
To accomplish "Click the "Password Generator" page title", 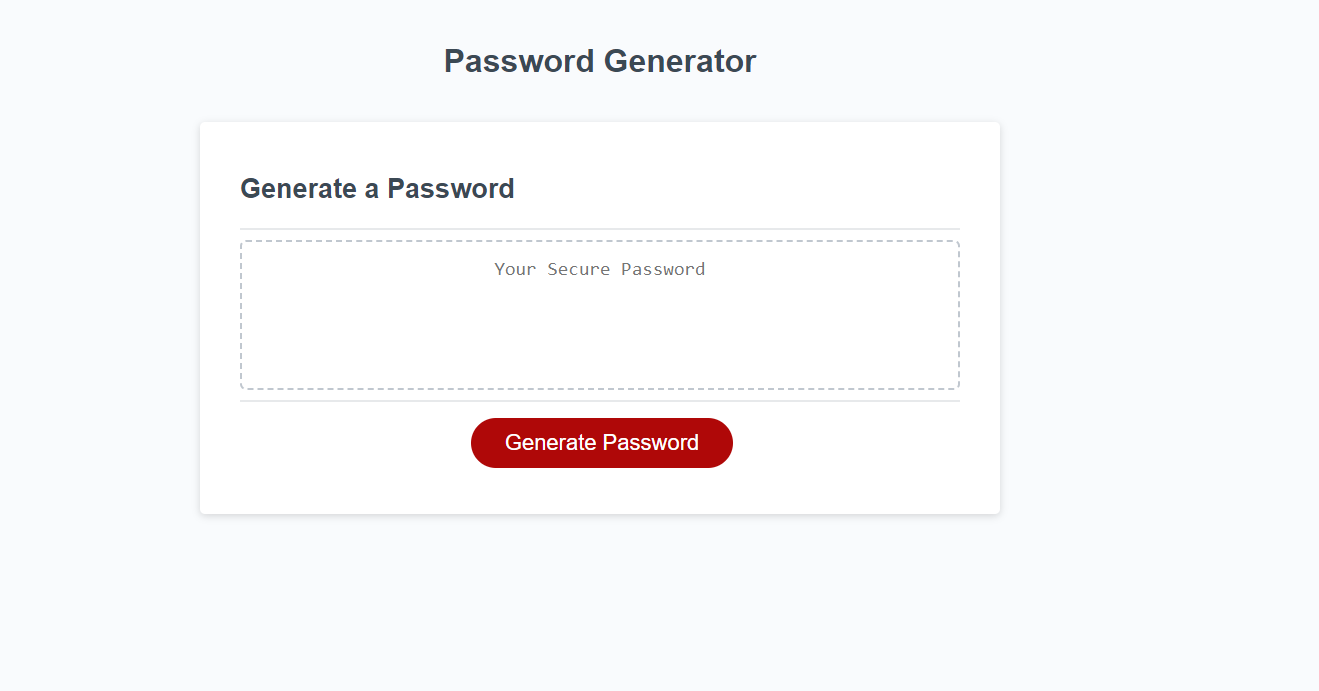I will 598,60.
